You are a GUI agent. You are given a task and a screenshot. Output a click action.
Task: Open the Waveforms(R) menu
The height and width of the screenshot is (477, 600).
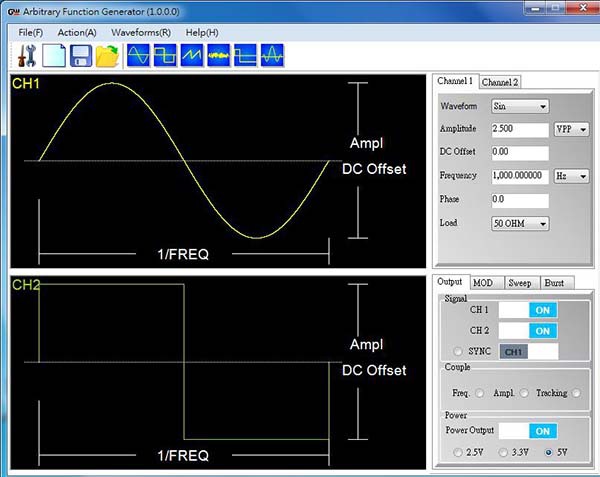141,33
